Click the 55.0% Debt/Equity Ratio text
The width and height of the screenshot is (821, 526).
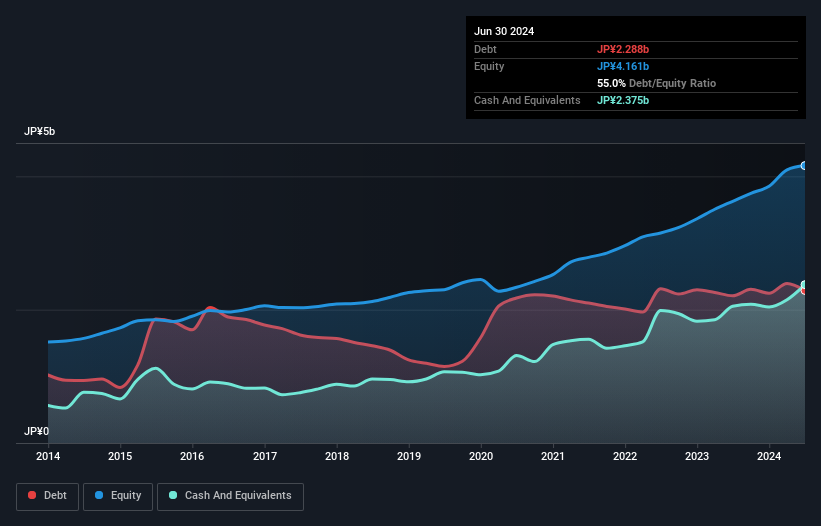click(x=656, y=83)
